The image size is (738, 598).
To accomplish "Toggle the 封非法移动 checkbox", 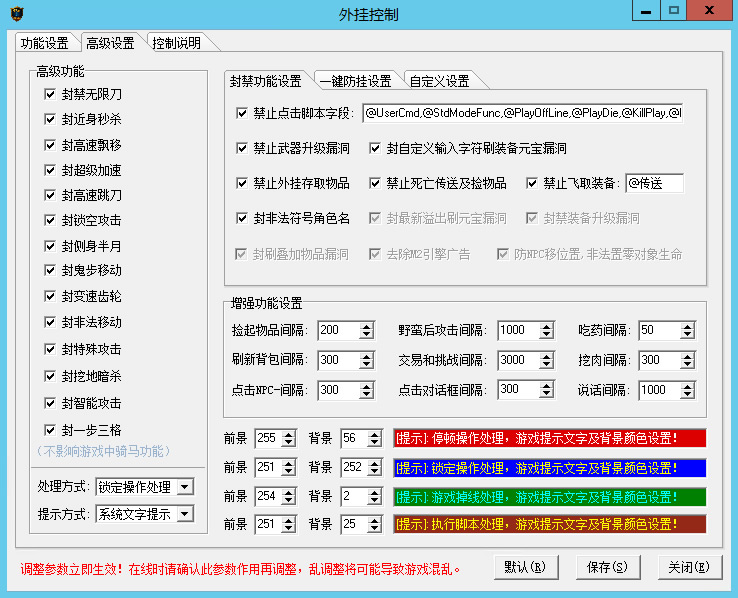I will (49, 322).
